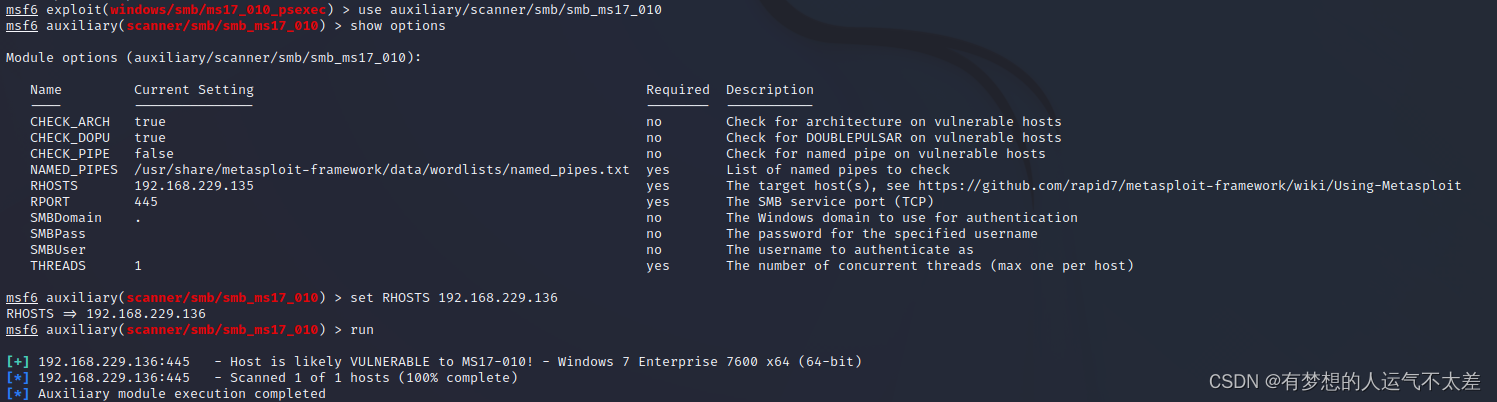
Task: Click the NAMED_PIPES option name
Action: [74, 170]
